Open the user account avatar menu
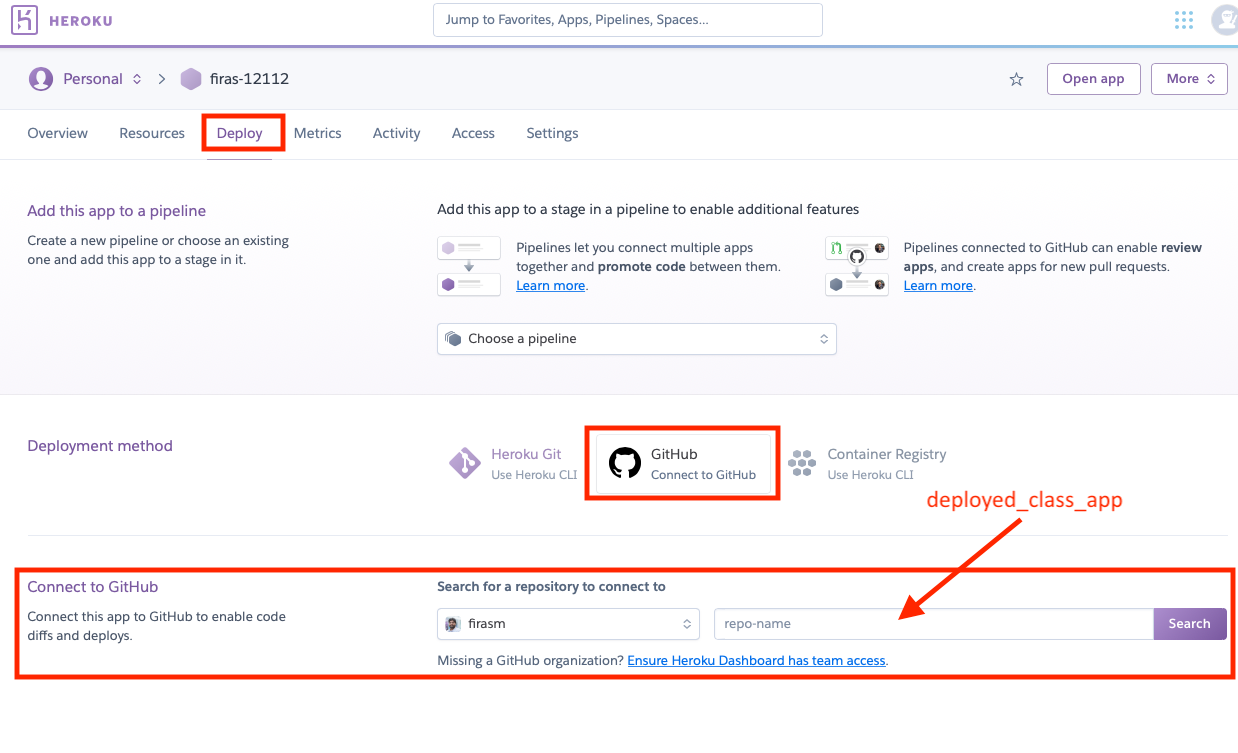The image size is (1238, 753). (x=1225, y=19)
